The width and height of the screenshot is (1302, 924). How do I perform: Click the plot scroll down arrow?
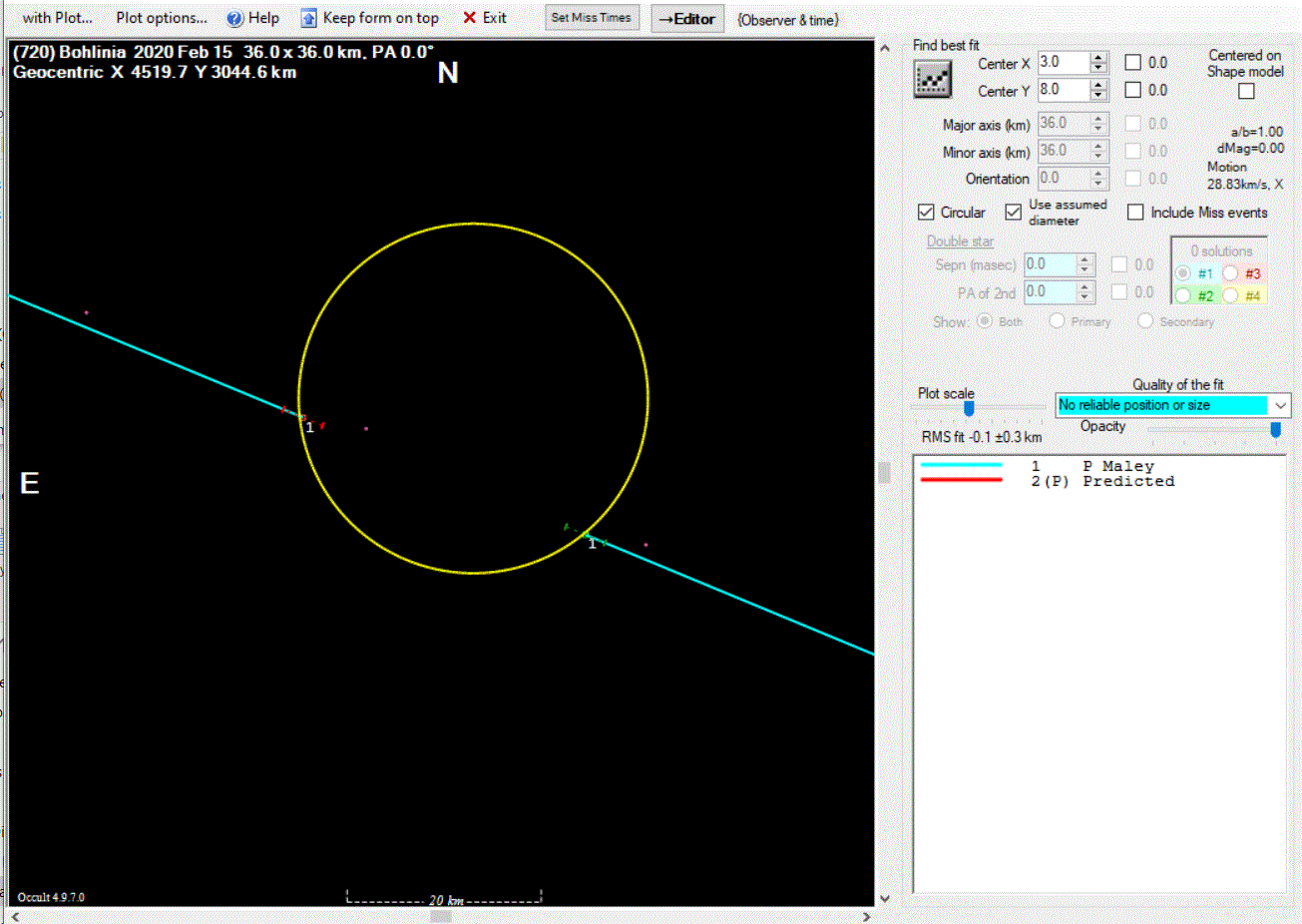tap(884, 899)
